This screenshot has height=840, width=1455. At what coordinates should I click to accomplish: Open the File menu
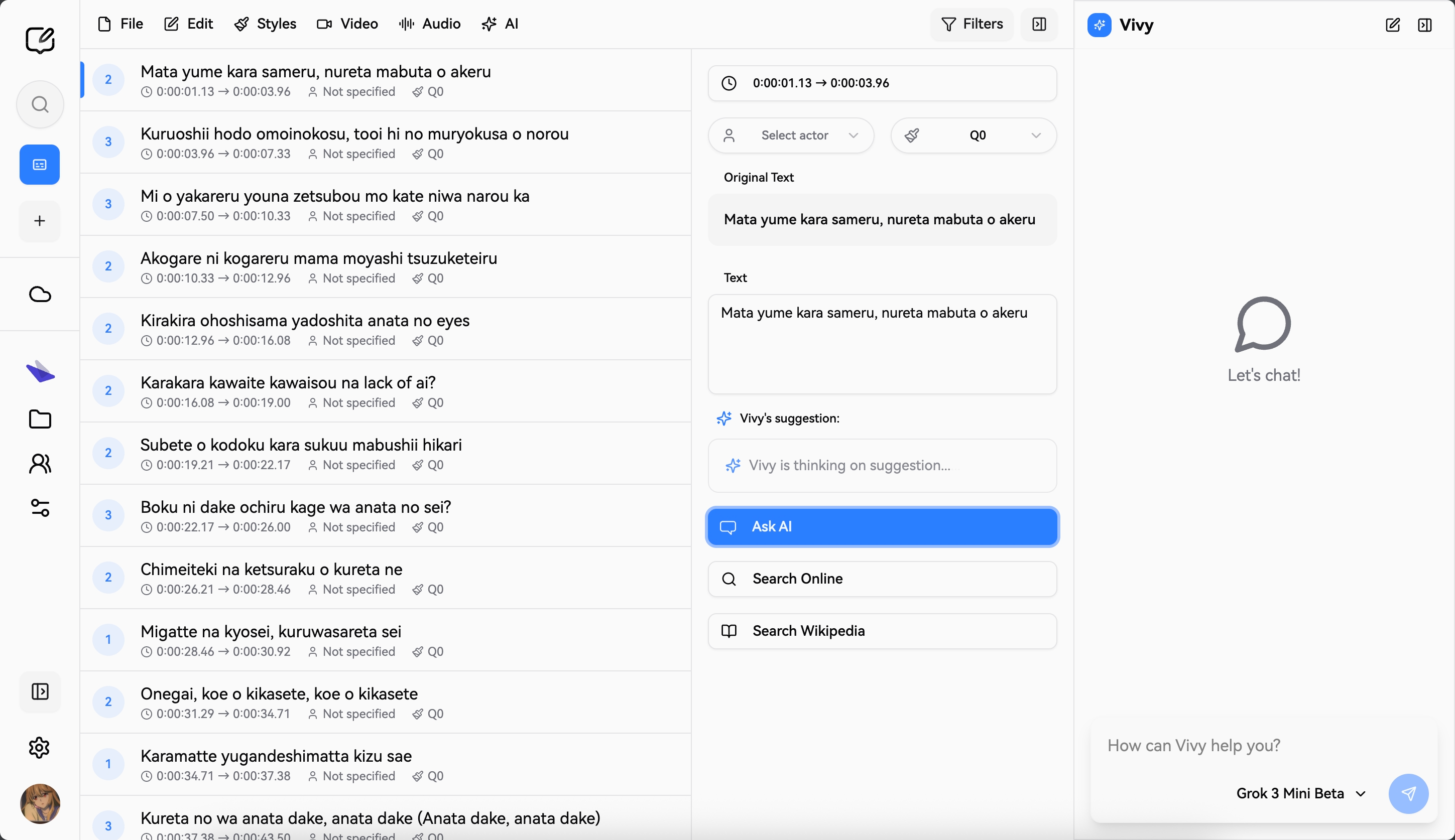coord(120,24)
